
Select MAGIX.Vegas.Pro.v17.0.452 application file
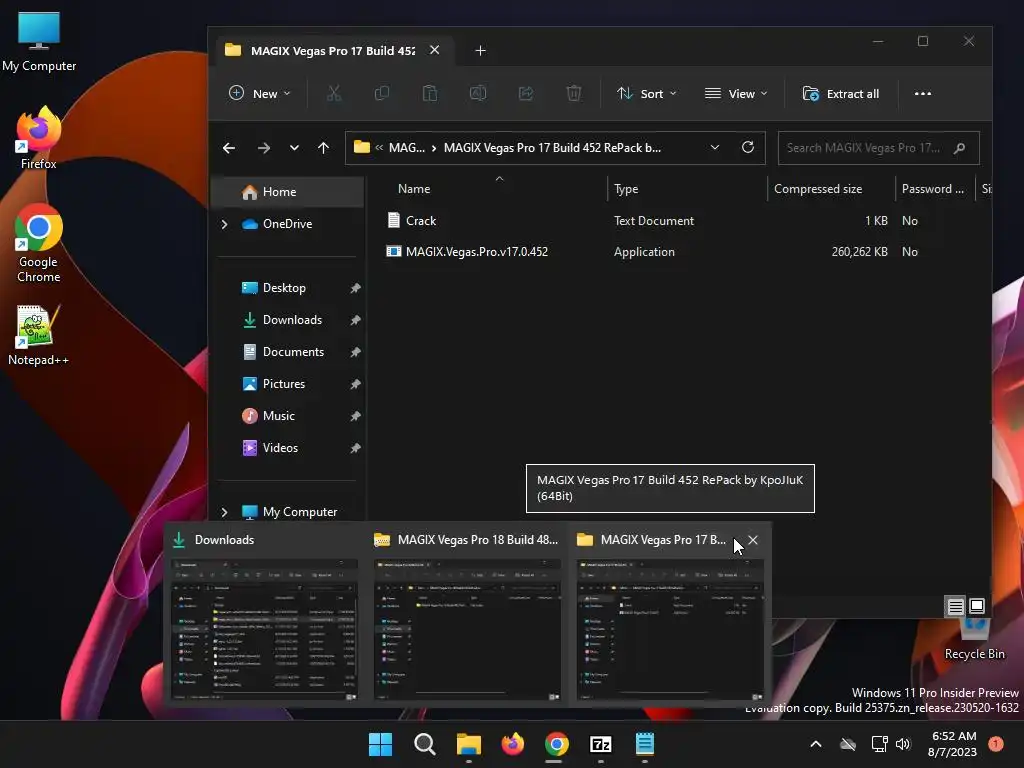click(x=477, y=251)
